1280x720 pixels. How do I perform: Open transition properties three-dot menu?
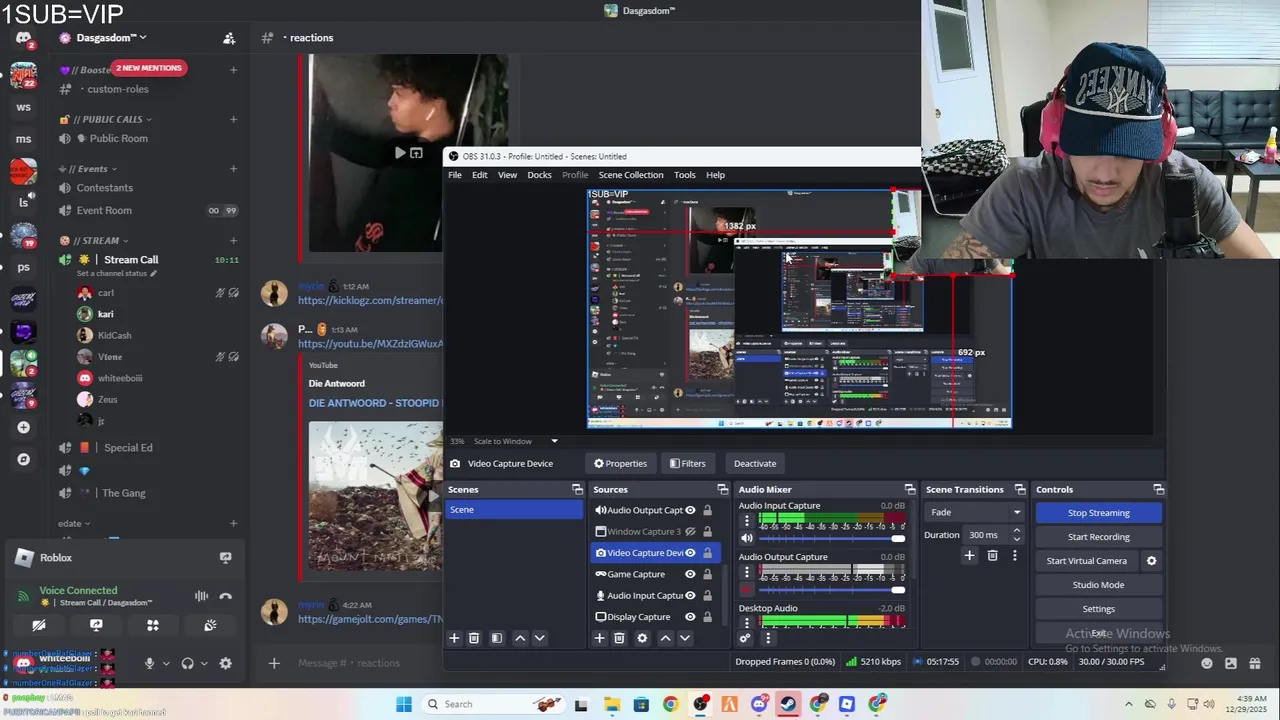point(1014,556)
